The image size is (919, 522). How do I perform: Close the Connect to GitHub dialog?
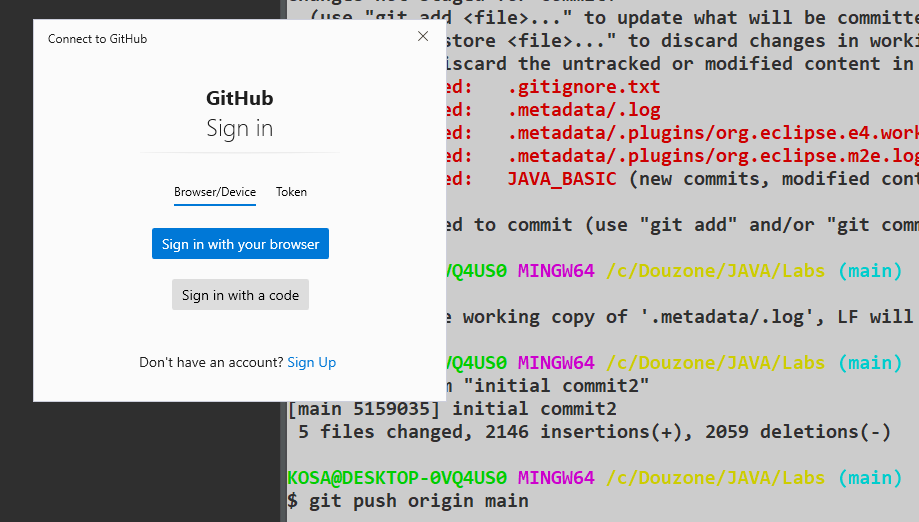coord(423,36)
